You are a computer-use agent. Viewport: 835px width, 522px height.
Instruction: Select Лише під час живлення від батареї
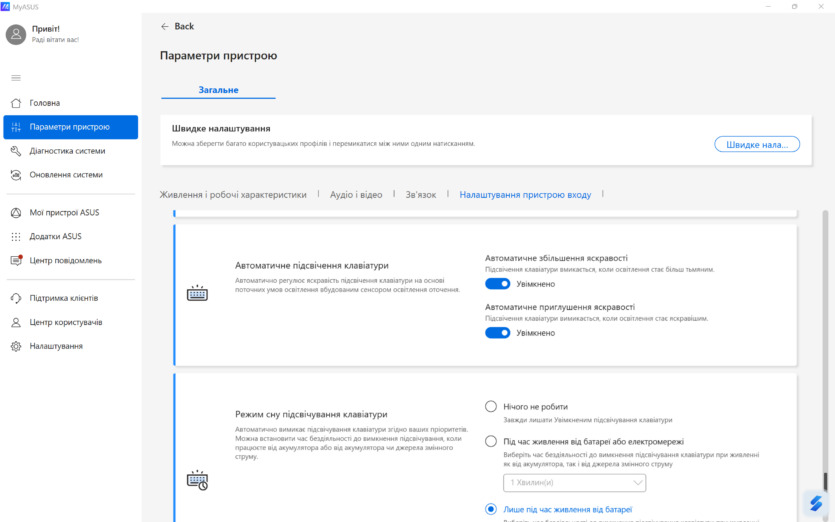coord(491,509)
